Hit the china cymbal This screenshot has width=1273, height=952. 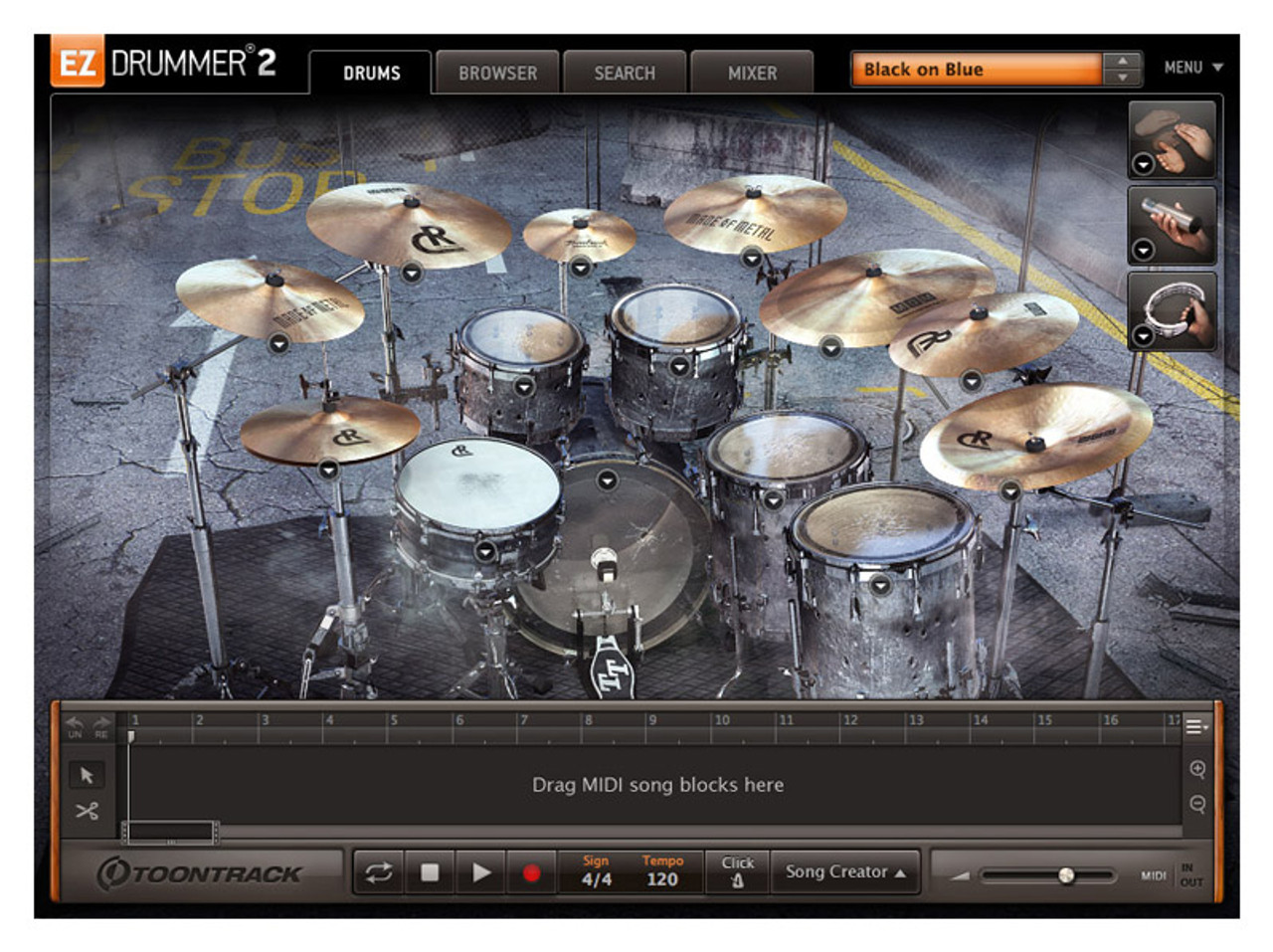[1035, 435]
